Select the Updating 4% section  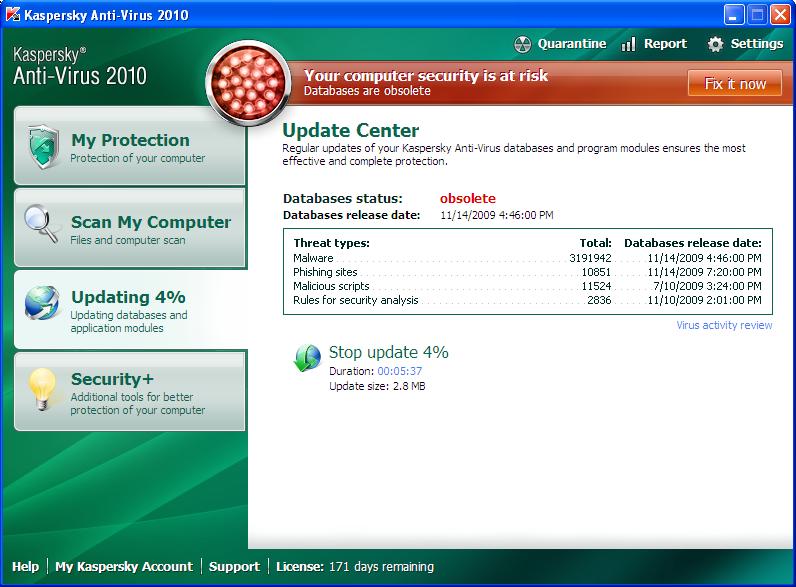tap(130, 310)
